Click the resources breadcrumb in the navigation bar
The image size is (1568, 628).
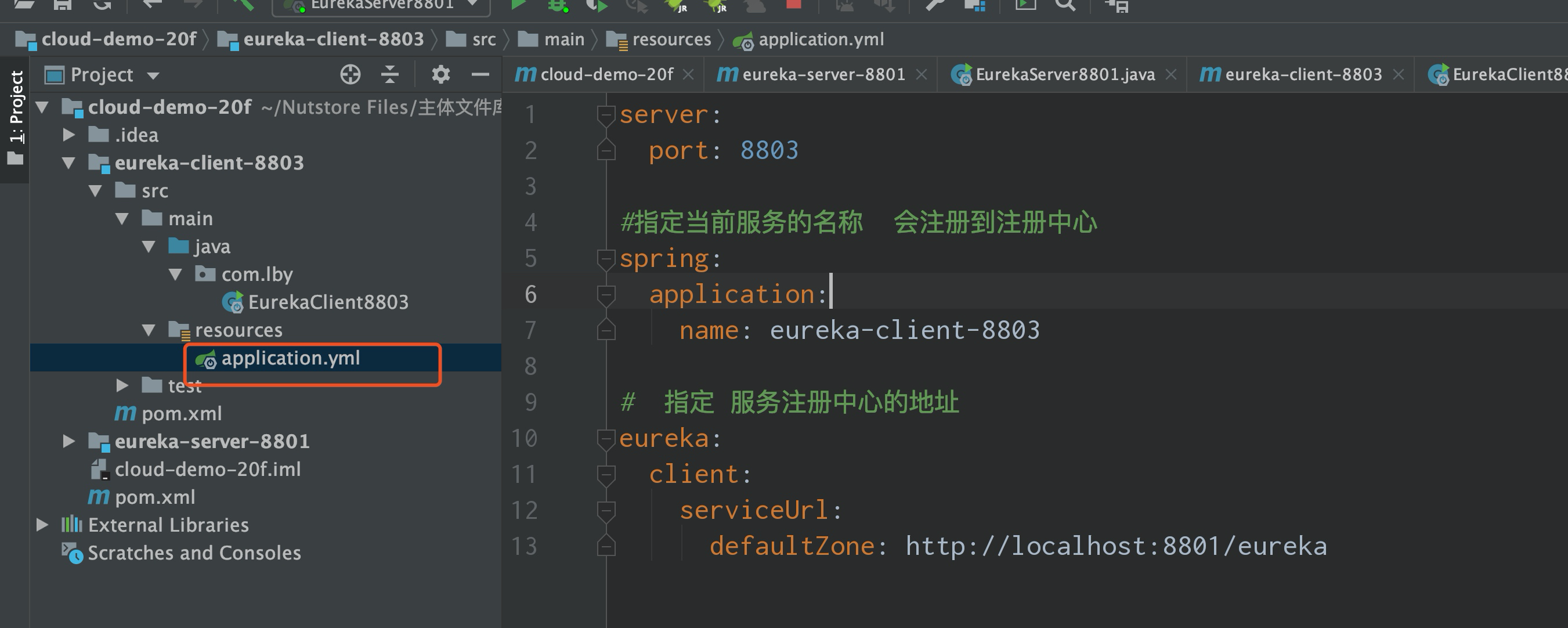pyautogui.click(x=671, y=40)
